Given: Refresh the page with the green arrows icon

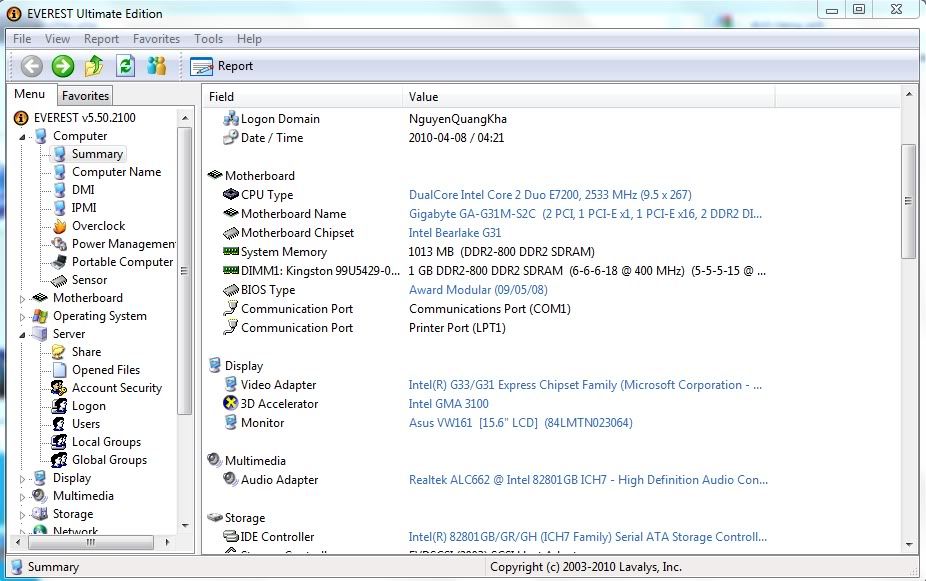Looking at the screenshot, I should [x=125, y=66].
